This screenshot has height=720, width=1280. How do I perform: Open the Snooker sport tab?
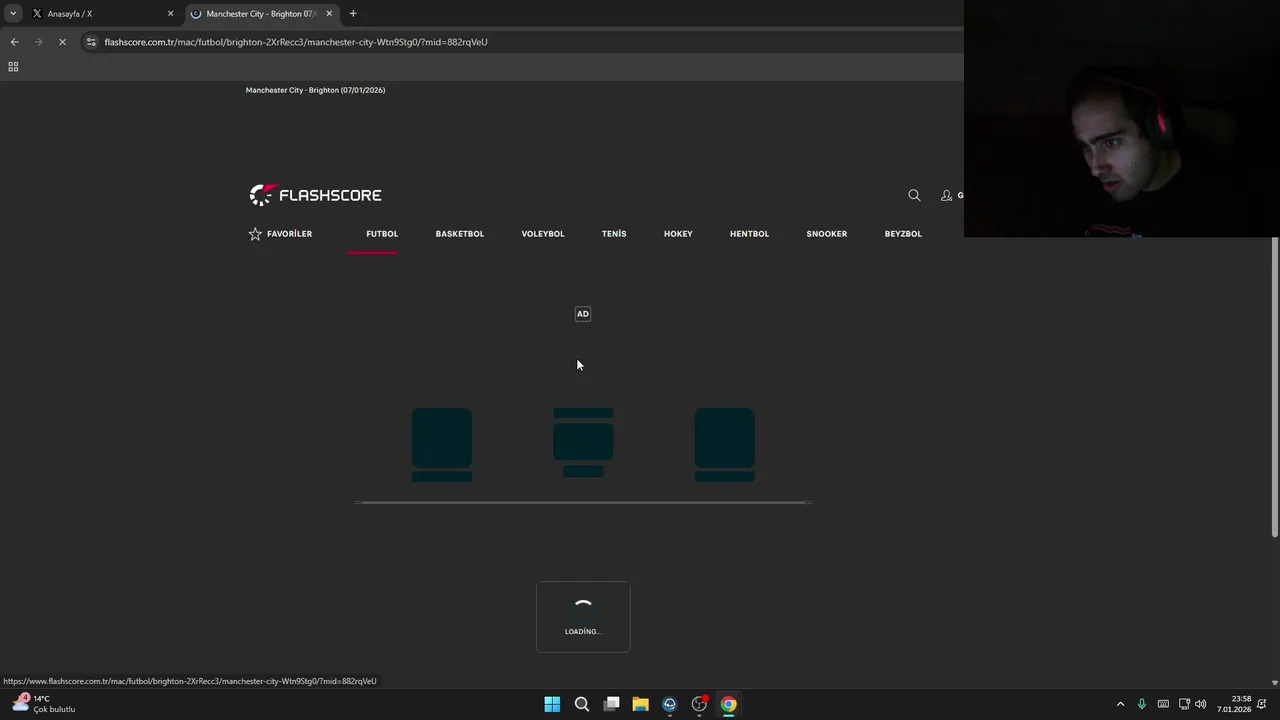click(827, 234)
